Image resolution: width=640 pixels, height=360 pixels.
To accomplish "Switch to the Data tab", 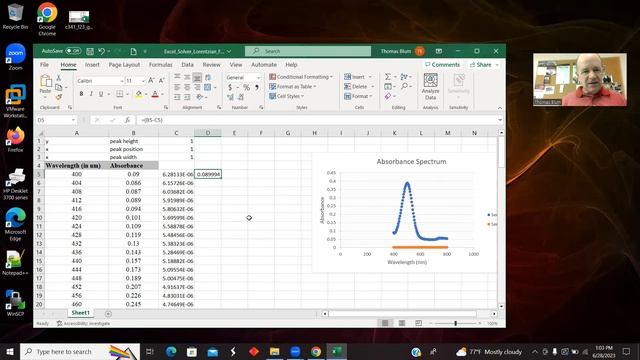I will coord(187,64).
